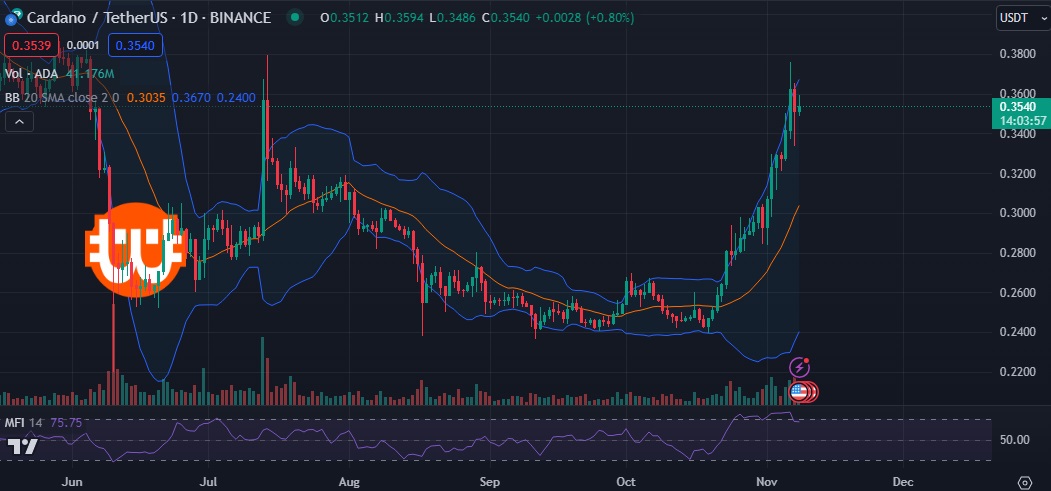The image size is (1051, 491).
Task: Click the blue buy price 0.3540 button
Action: coord(135,46)
